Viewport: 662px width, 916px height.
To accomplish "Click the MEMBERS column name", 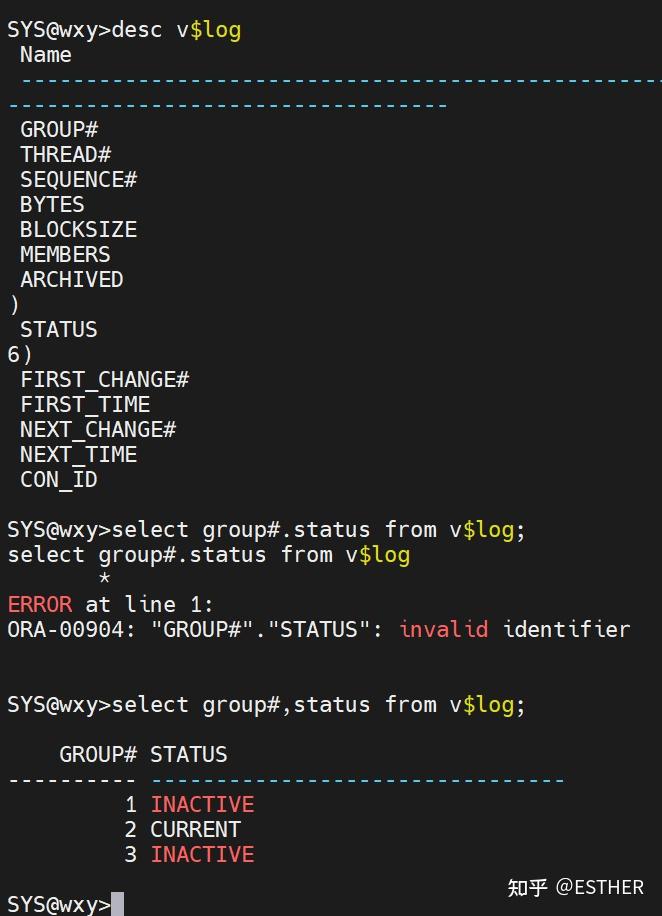I will coord(65,254).
